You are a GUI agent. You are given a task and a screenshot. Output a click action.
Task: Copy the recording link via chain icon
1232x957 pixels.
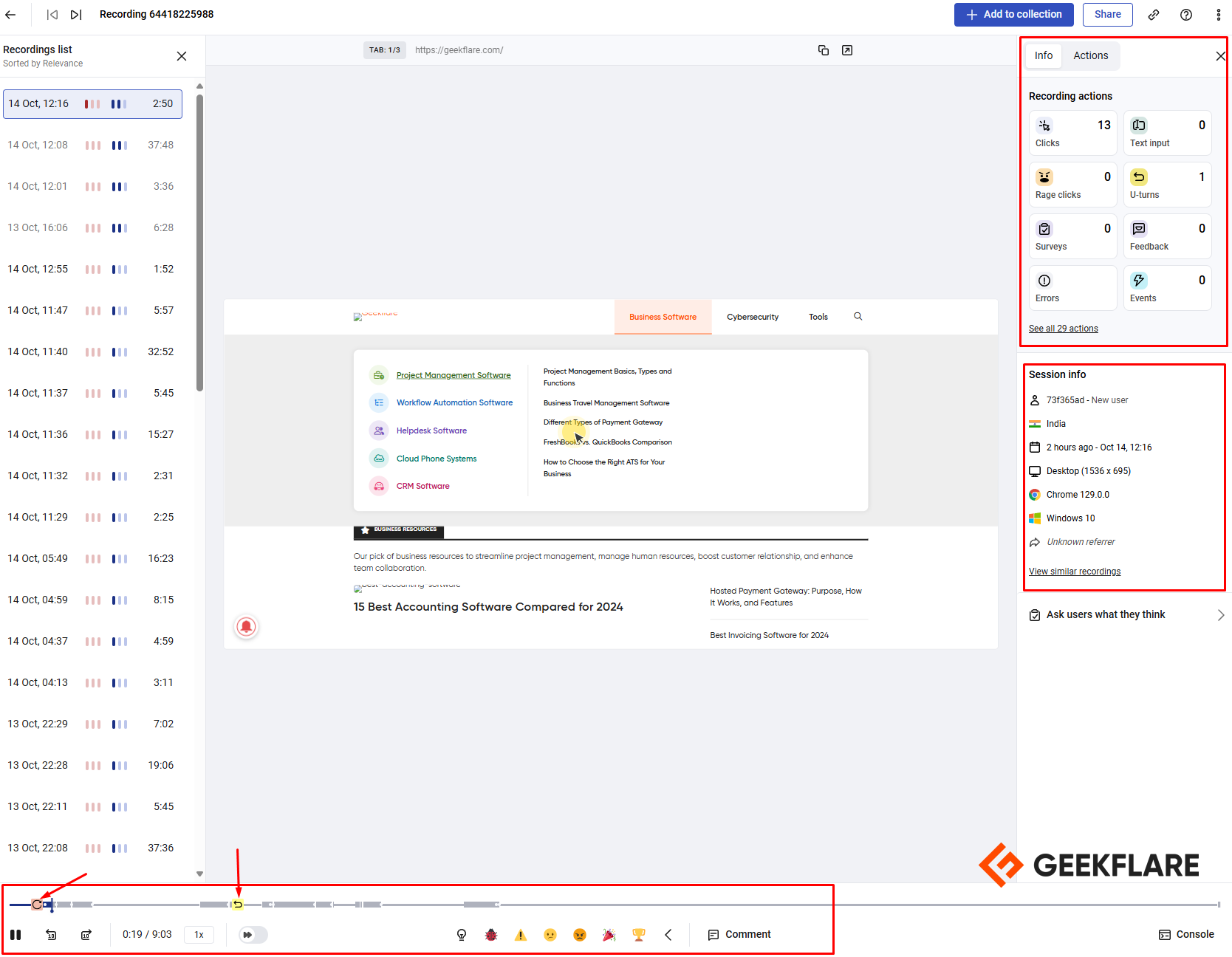pyautogui.click(x=1154, y=15)
